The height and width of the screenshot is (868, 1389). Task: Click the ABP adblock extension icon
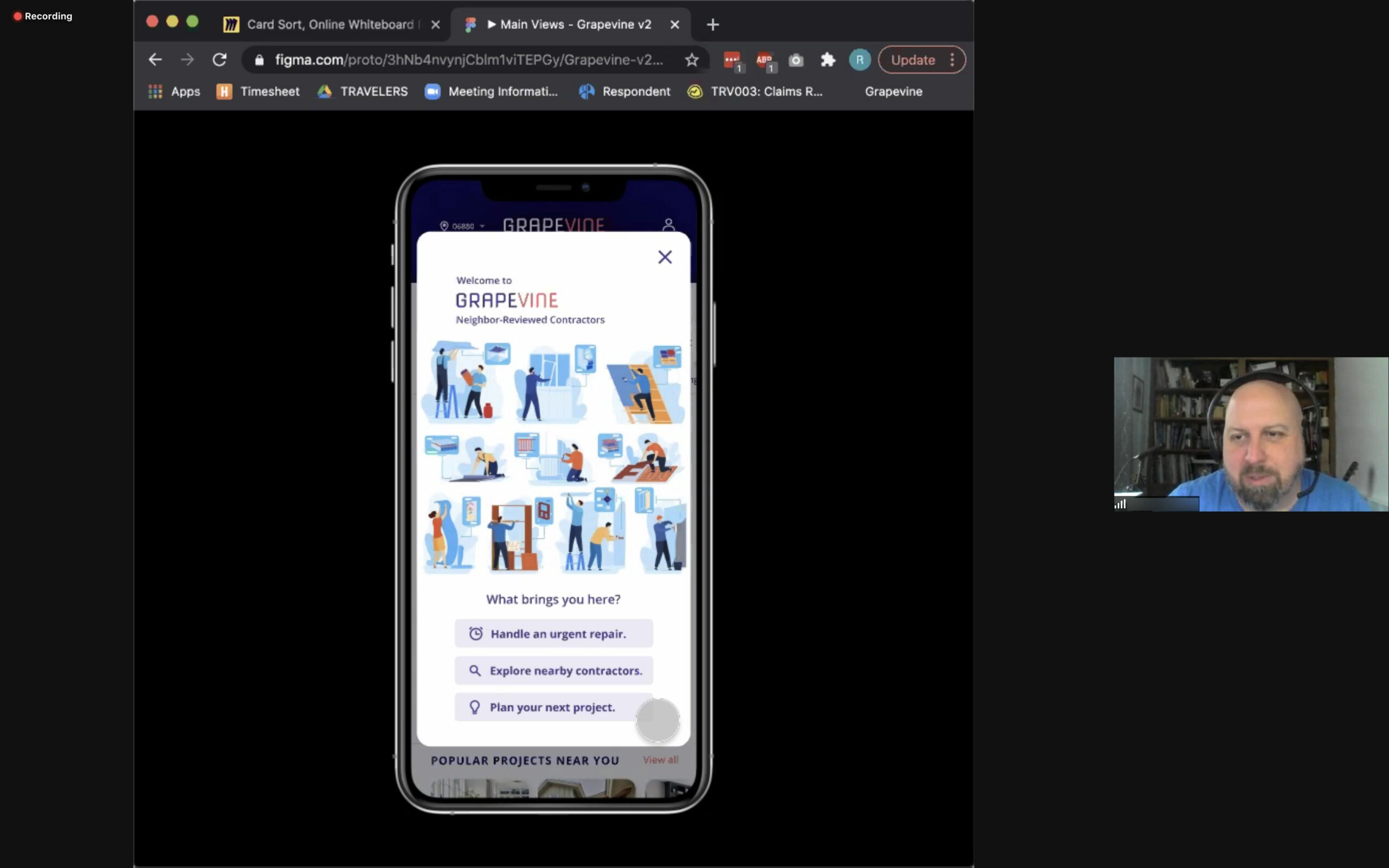point(764,60)
